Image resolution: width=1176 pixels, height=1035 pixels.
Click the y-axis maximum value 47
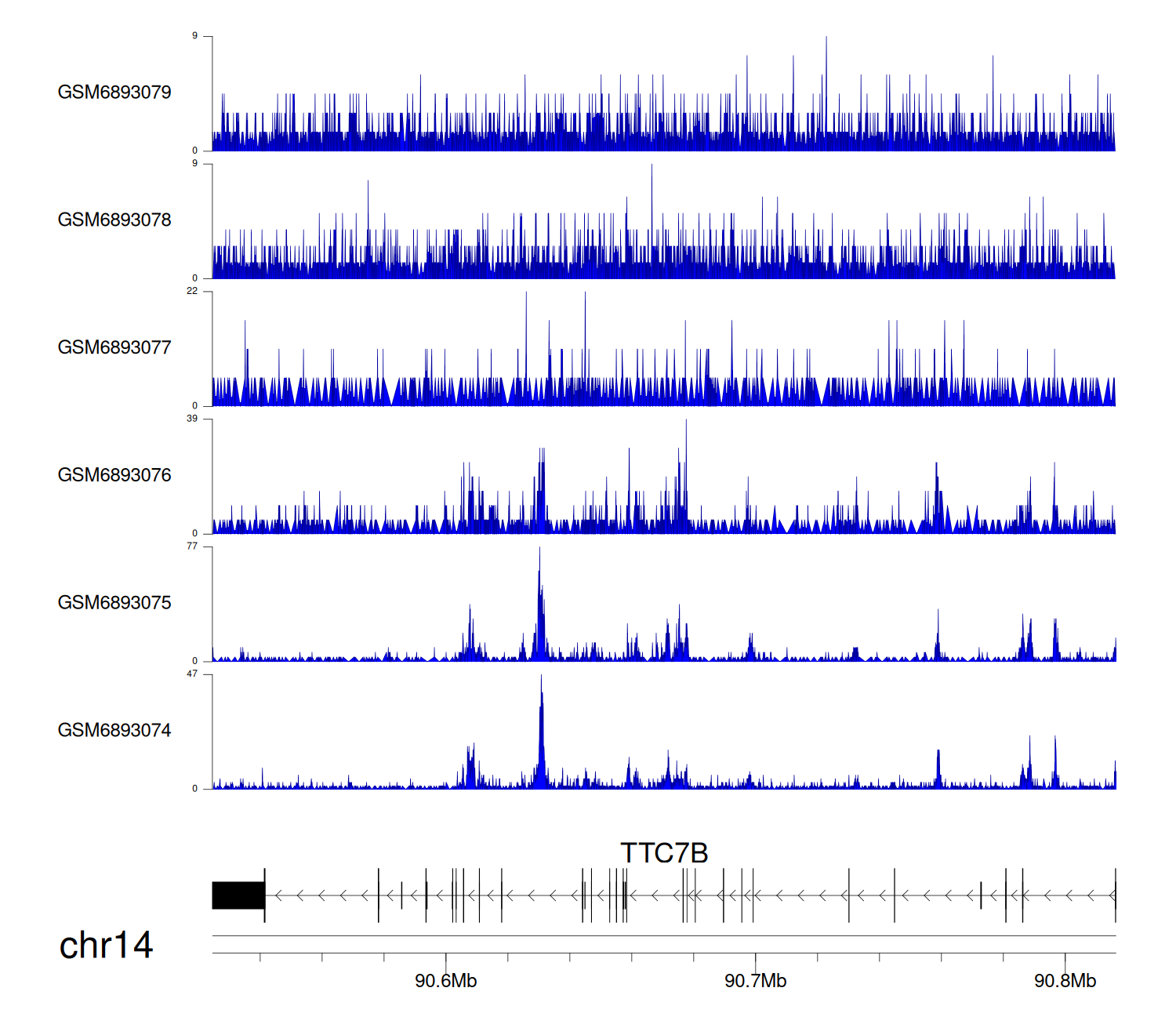(192, 674)
